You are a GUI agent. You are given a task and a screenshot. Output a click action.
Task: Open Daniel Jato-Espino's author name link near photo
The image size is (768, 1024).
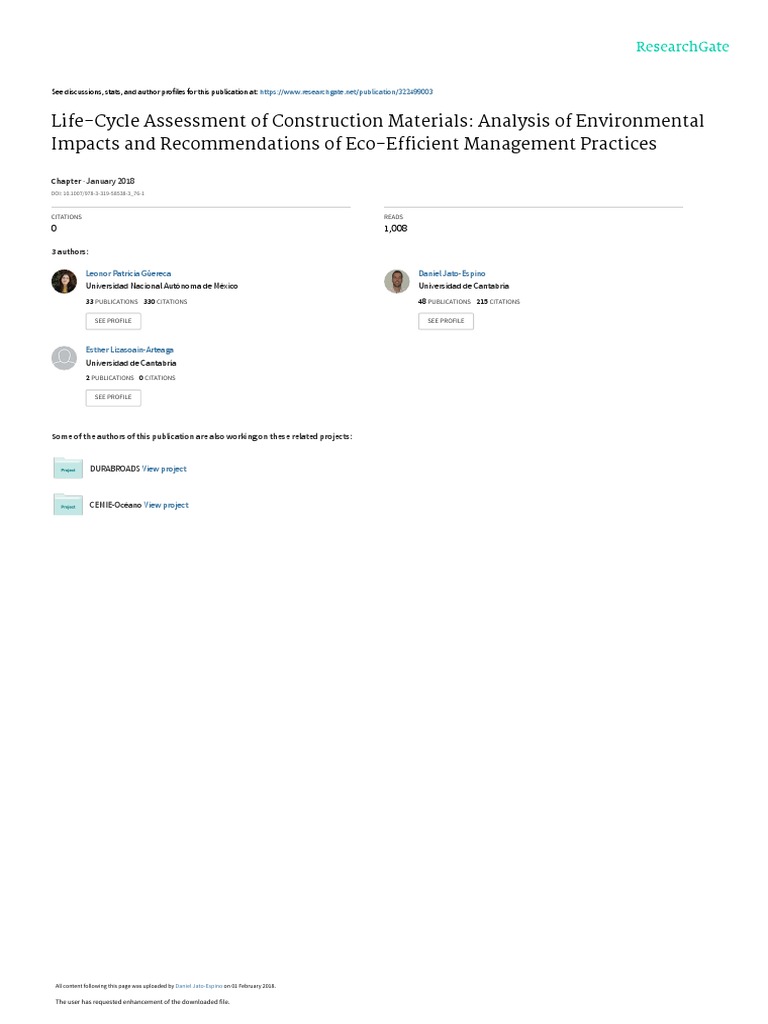pyautogui.click(x=451, y=273)
